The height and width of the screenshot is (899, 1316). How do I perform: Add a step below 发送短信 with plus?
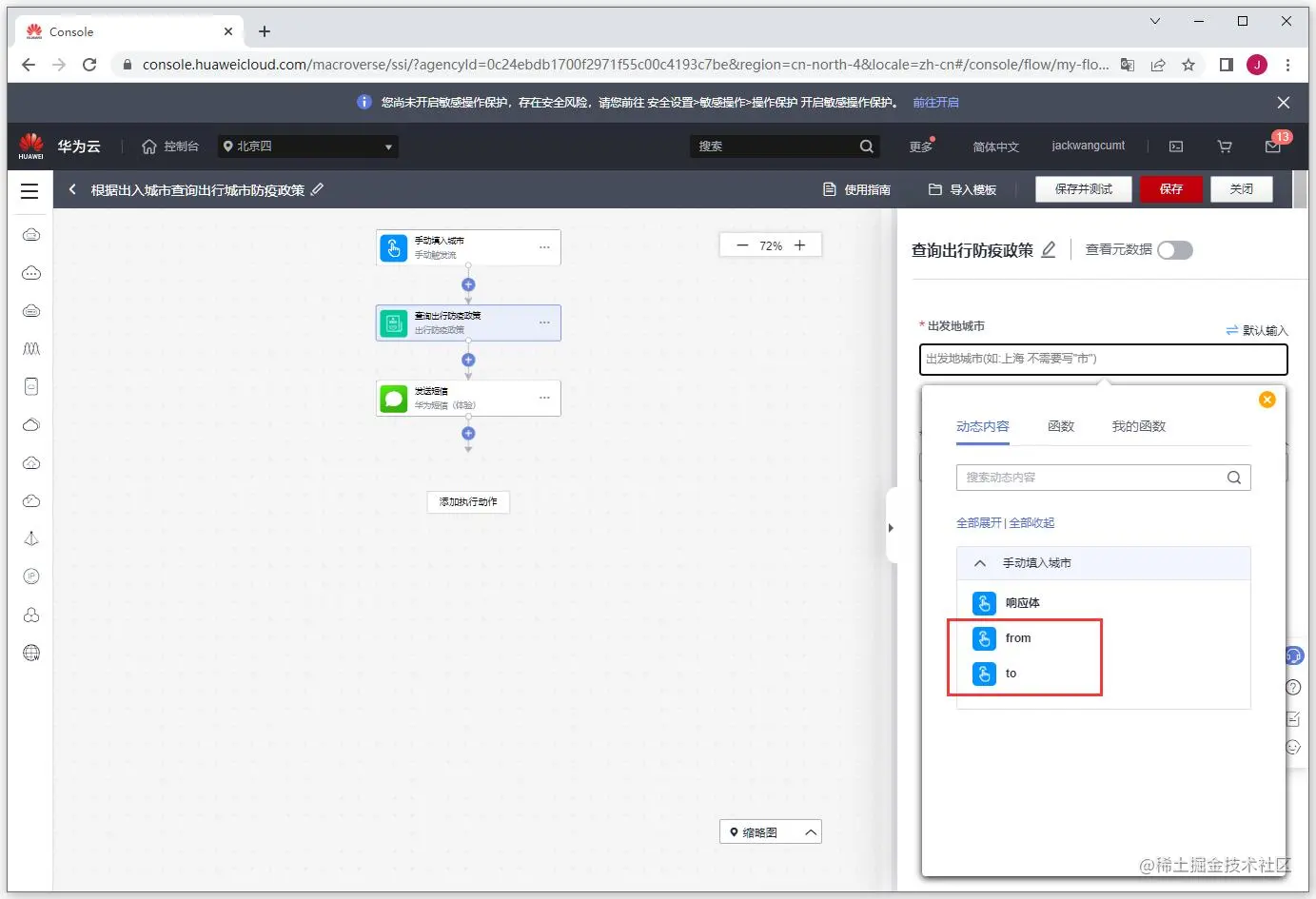coord(468,434)
